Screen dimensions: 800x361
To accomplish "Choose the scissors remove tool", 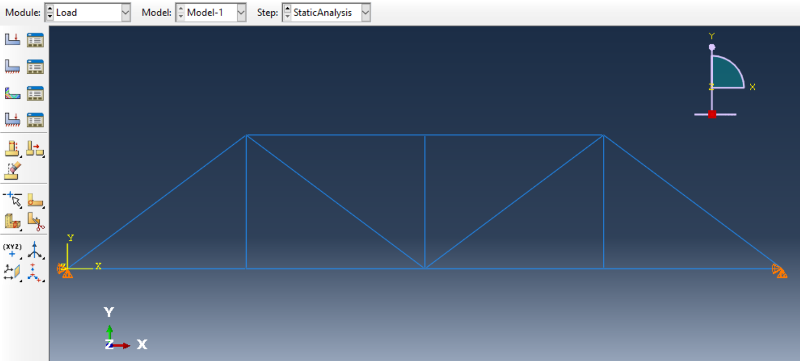I will [35, 221].
